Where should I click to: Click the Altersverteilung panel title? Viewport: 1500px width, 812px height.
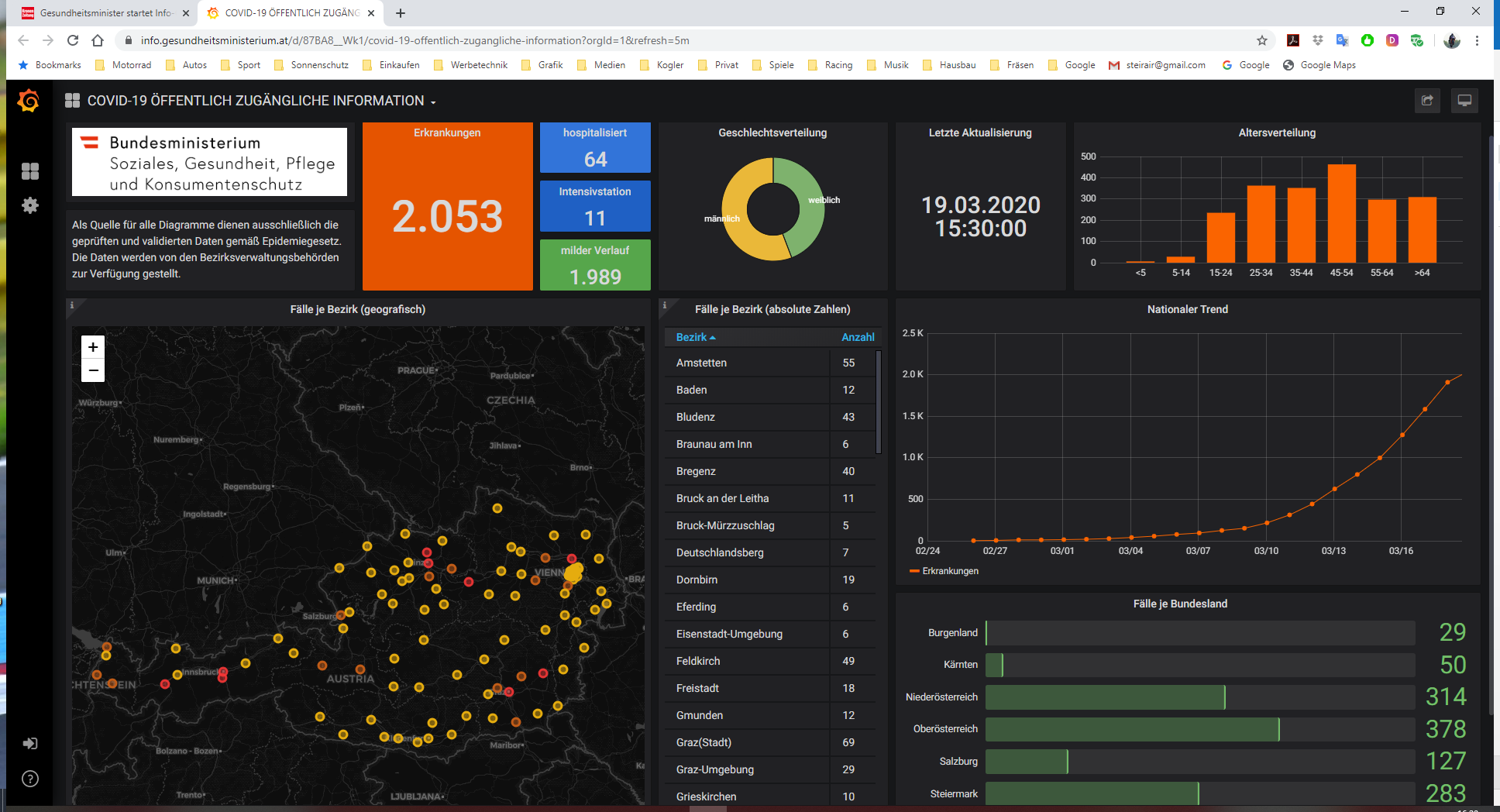pyautogui.click(x=1277, y=132)
